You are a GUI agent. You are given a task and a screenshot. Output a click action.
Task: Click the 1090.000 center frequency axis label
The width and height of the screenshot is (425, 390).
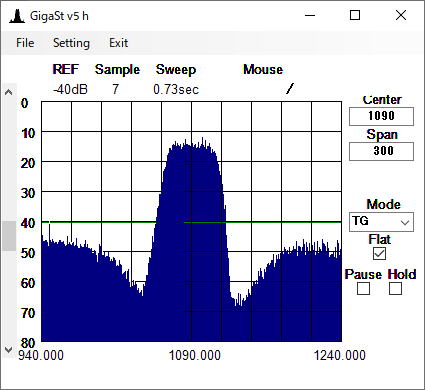[195, 355]
